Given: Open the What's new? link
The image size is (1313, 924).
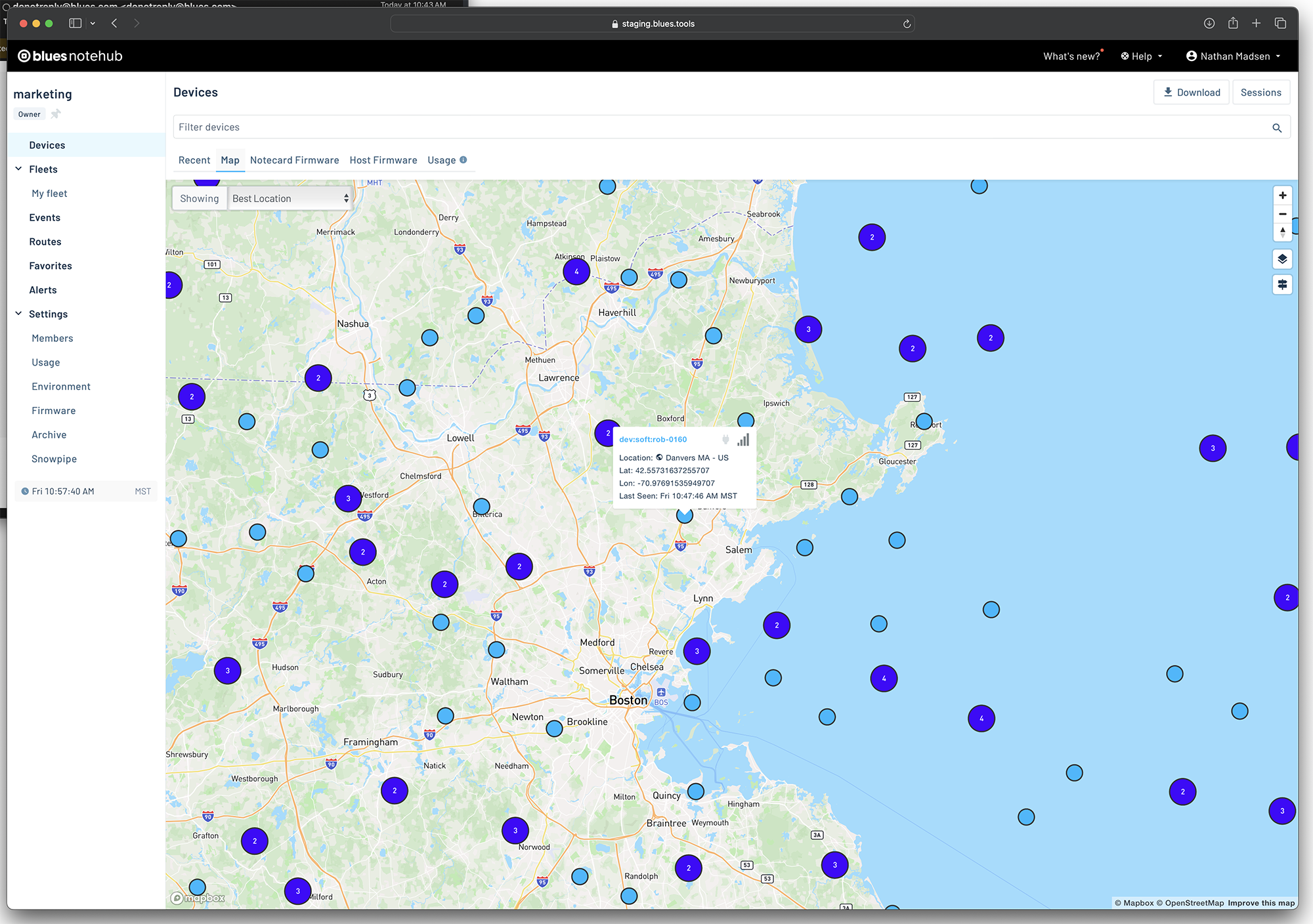Looking at the screenshot, I should click(x=1071, y=56).
